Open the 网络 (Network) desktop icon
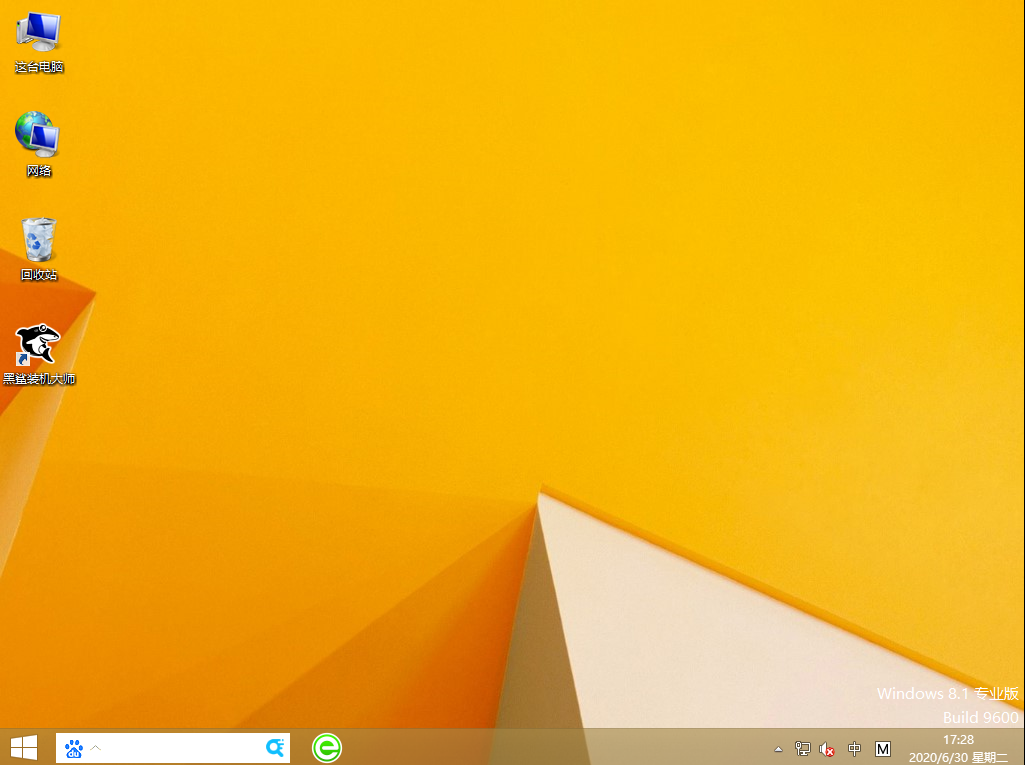The image size is (1025, 765). point(38,135)
